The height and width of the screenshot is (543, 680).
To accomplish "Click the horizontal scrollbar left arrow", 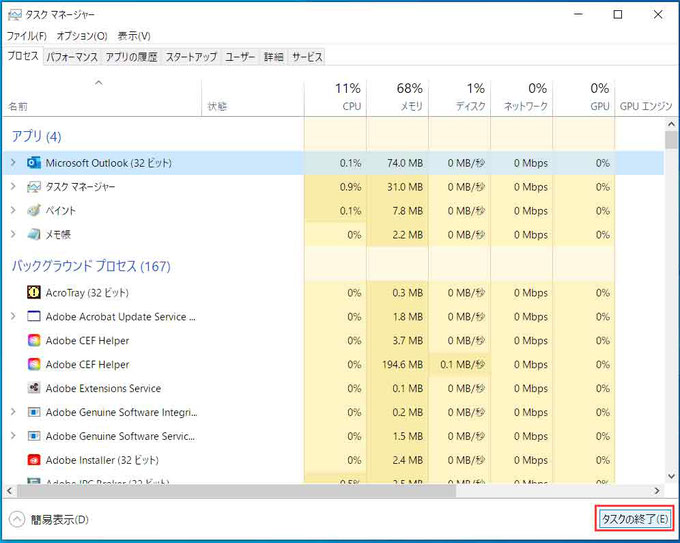I will tap(9, 491).
